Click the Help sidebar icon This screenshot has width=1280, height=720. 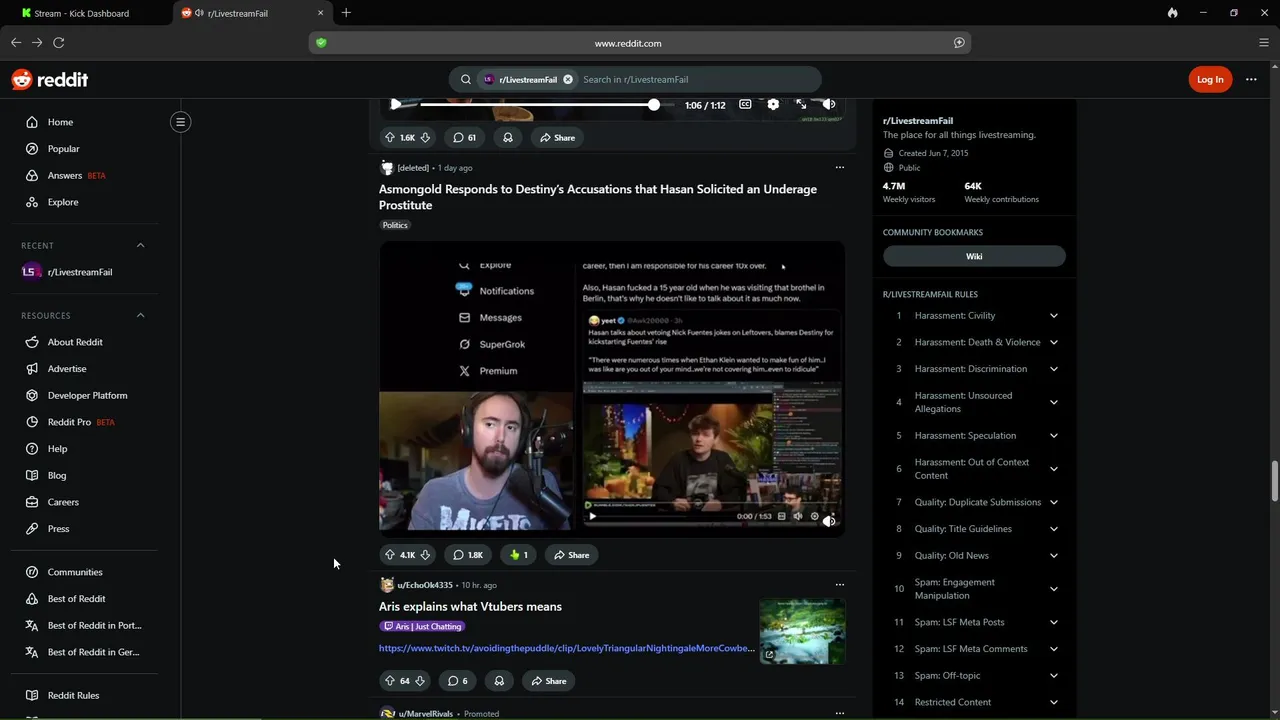click(32, 449)
